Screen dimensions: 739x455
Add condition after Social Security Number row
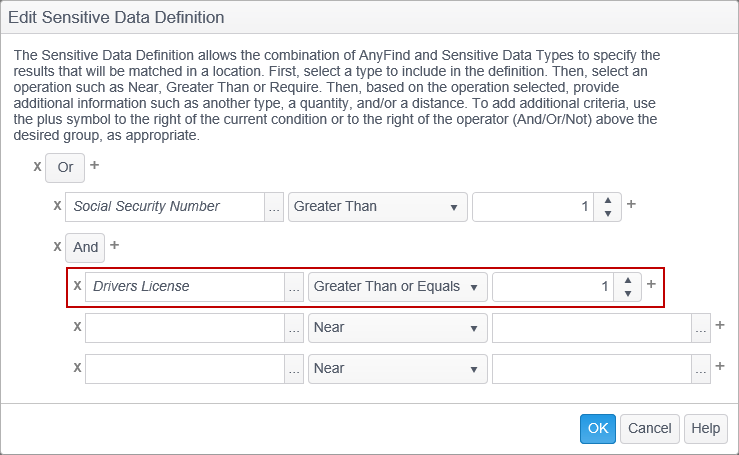[631, 205]
